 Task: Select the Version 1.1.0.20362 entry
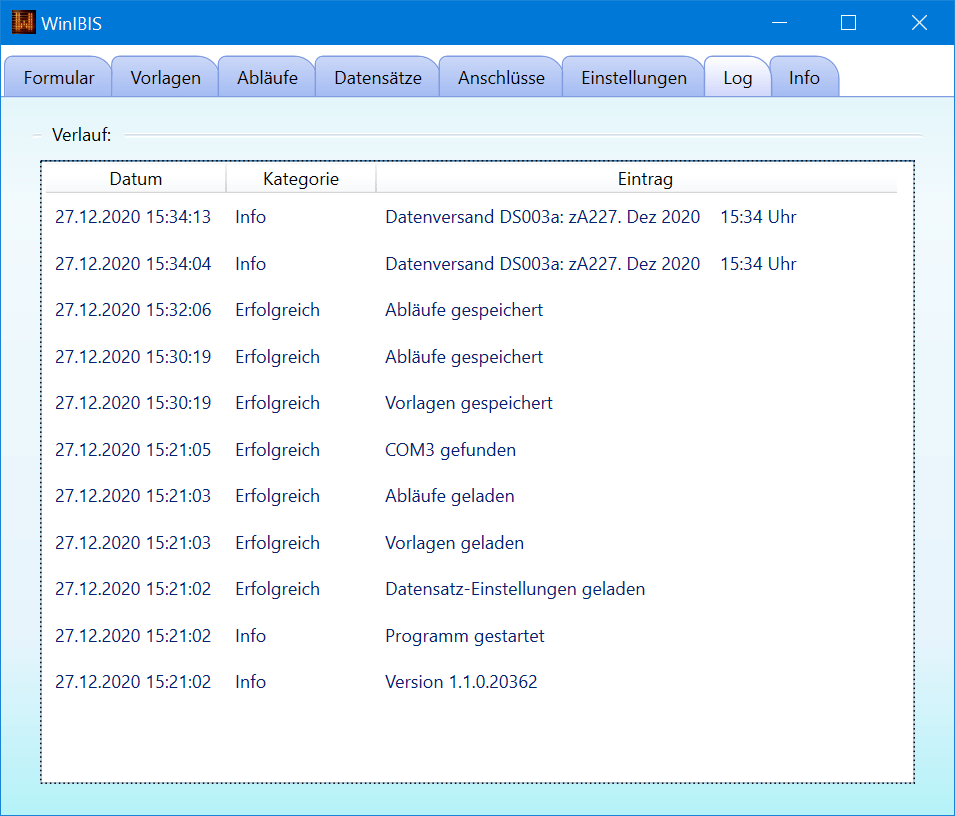click(x=461, y=682)
